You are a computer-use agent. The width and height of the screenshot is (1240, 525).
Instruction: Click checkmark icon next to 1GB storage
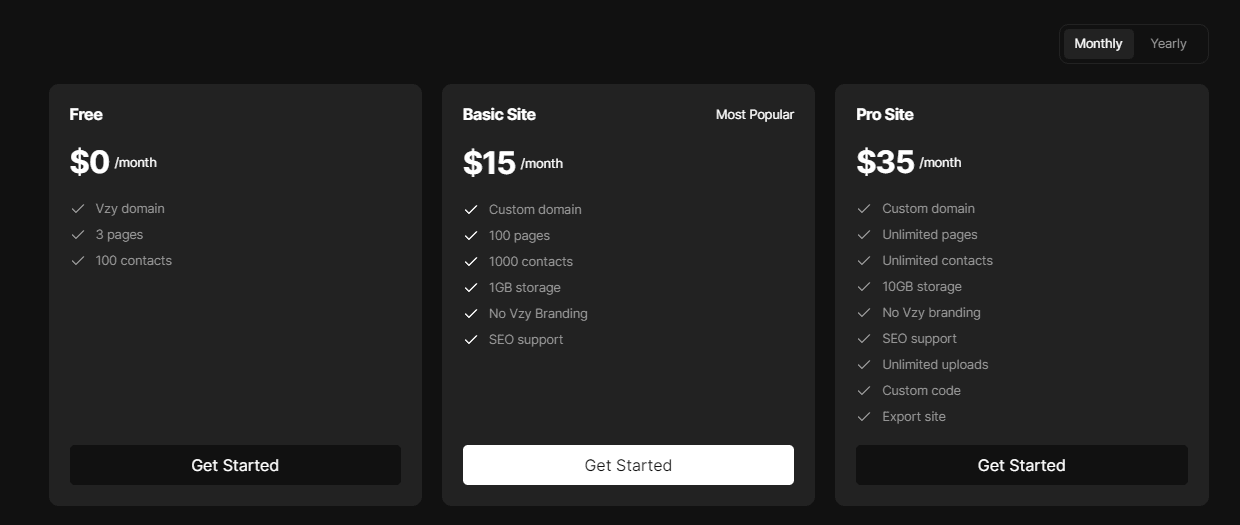click(x=471, y=288)
